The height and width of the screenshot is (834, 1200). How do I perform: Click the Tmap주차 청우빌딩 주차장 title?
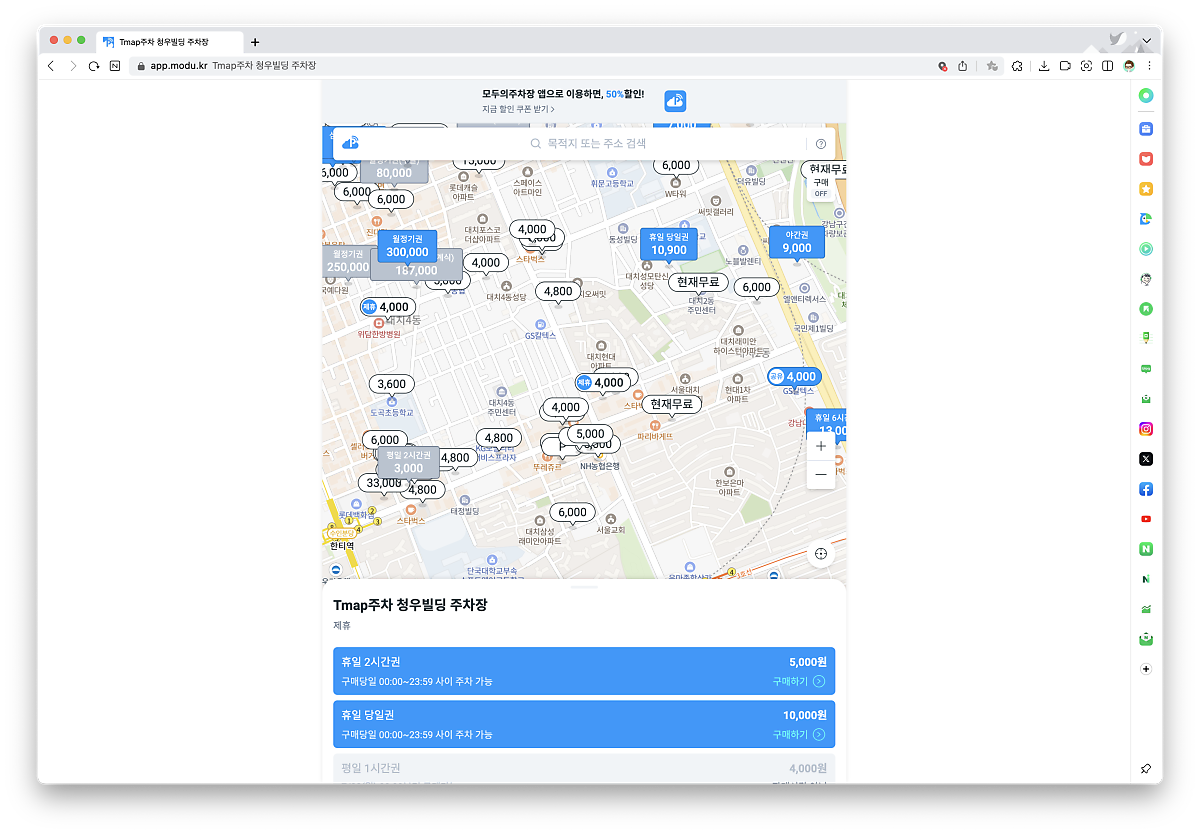click(x=410, y=605)
